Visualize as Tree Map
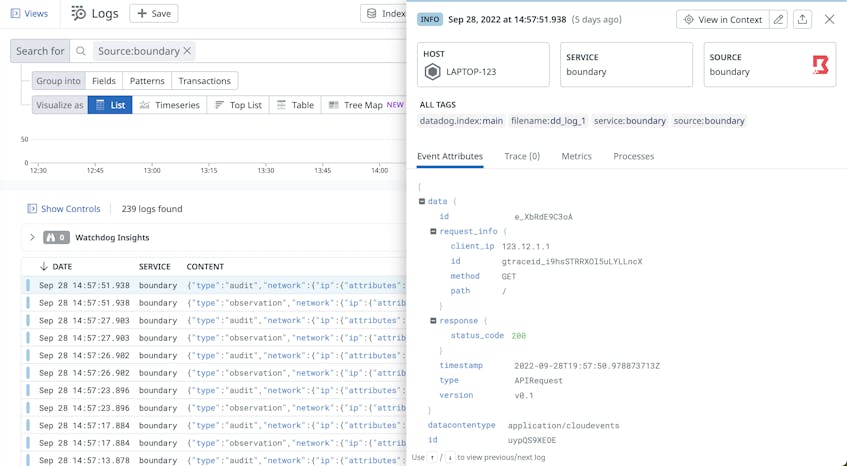847x466 pixels. (x=363, y=105)
